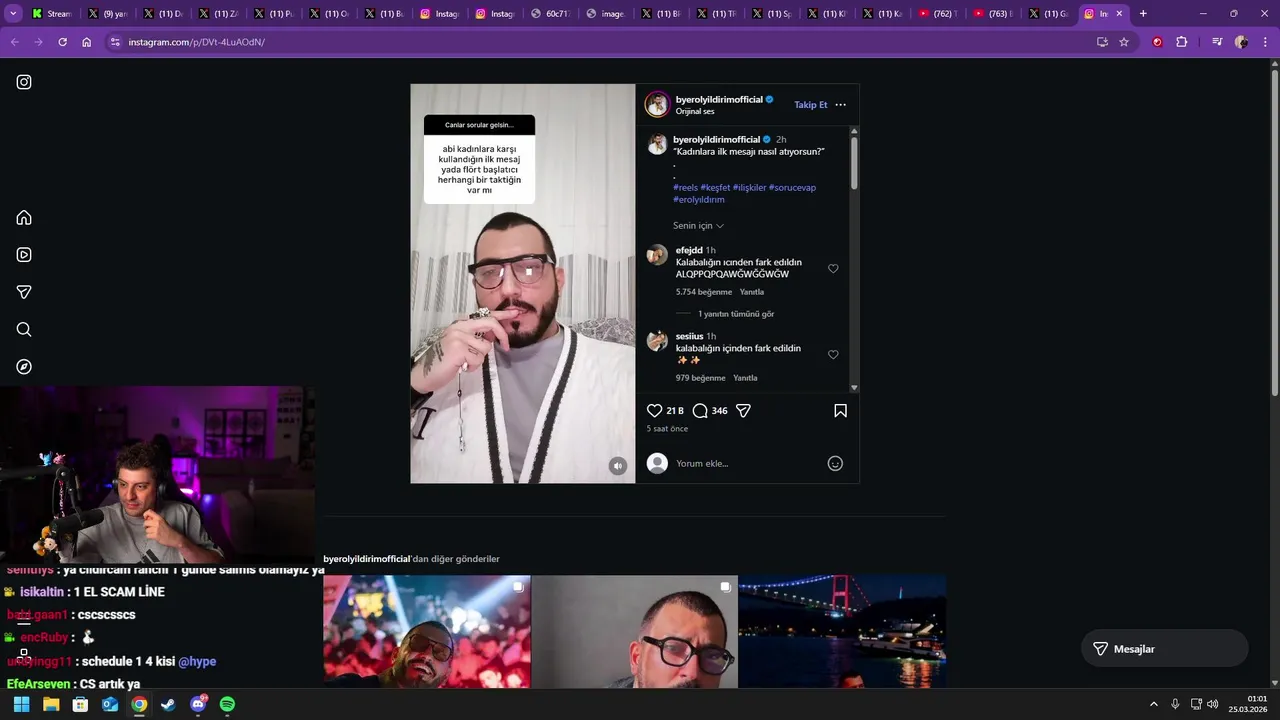Open Instagram Search from the magnifier icon
The height and width of the screenshot is (720, 1280).
[24, 329]
